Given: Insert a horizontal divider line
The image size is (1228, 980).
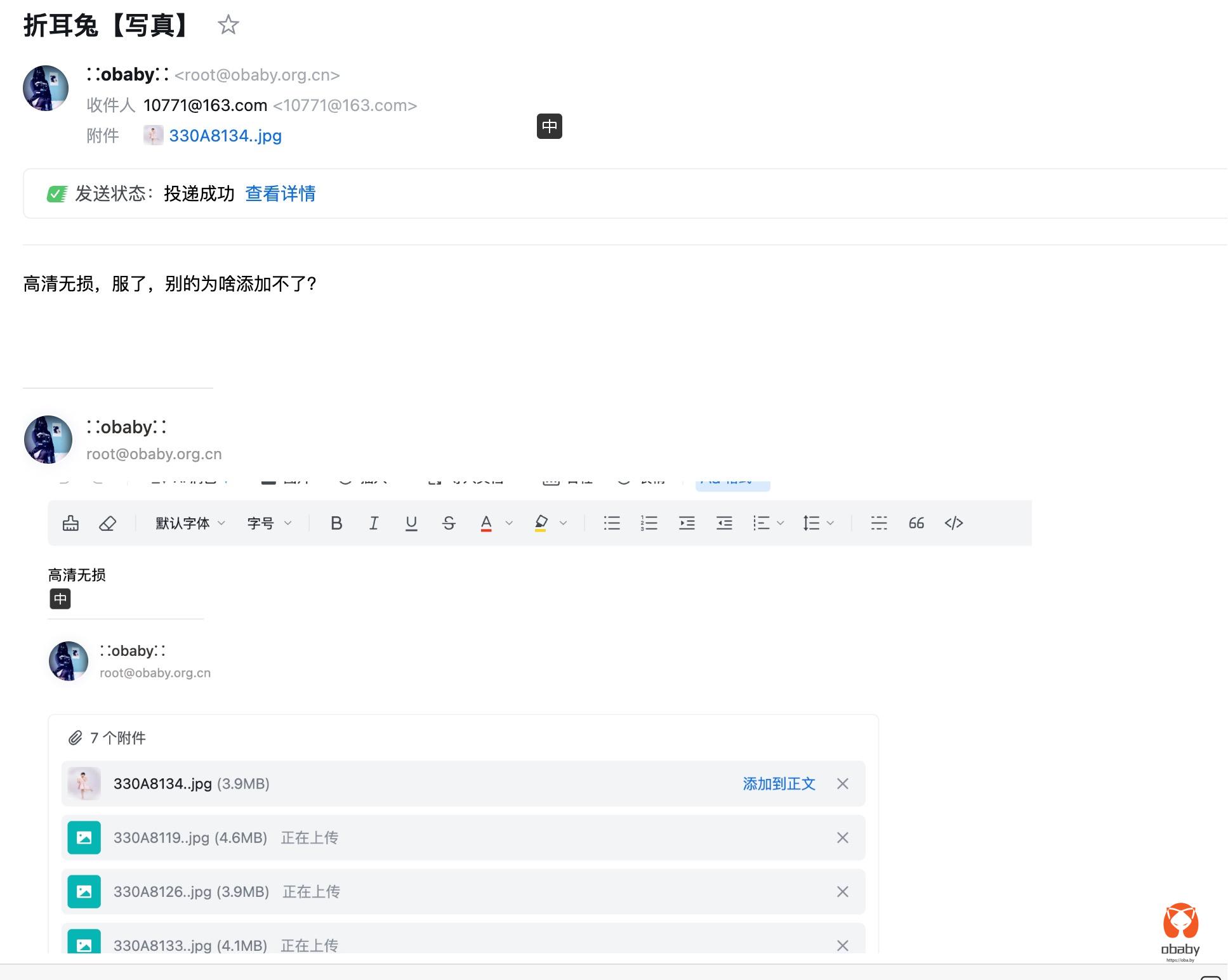Looking at the screenshot, I should click(x=879, y=523).
